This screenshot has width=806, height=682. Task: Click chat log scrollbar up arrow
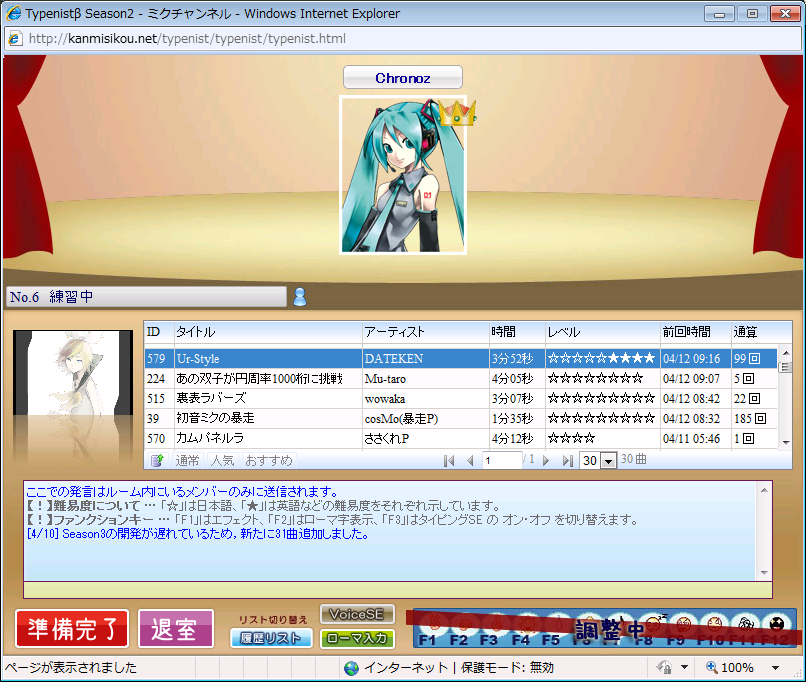tap(764, 490)
